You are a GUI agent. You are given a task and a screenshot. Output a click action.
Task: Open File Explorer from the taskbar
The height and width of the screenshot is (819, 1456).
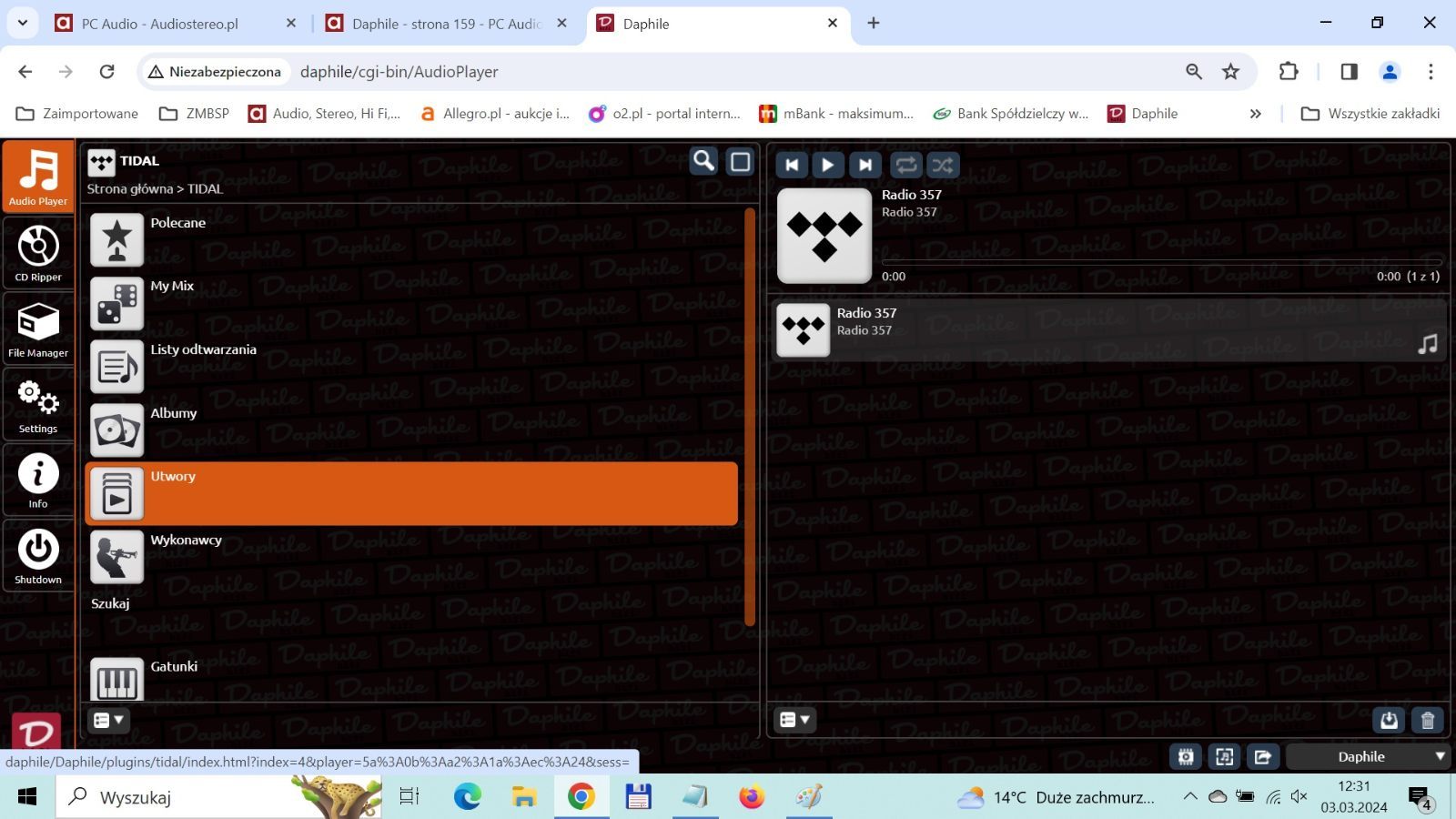click(x=524, y=797)
